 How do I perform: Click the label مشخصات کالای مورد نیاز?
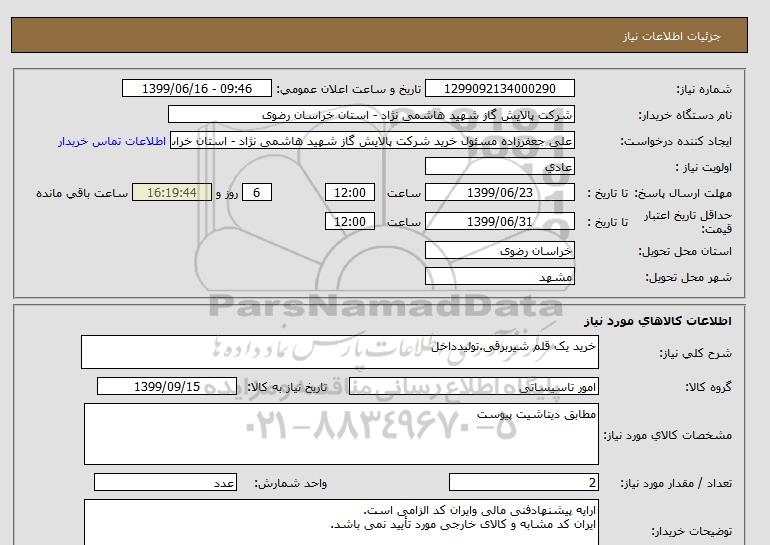pos(668,435)
